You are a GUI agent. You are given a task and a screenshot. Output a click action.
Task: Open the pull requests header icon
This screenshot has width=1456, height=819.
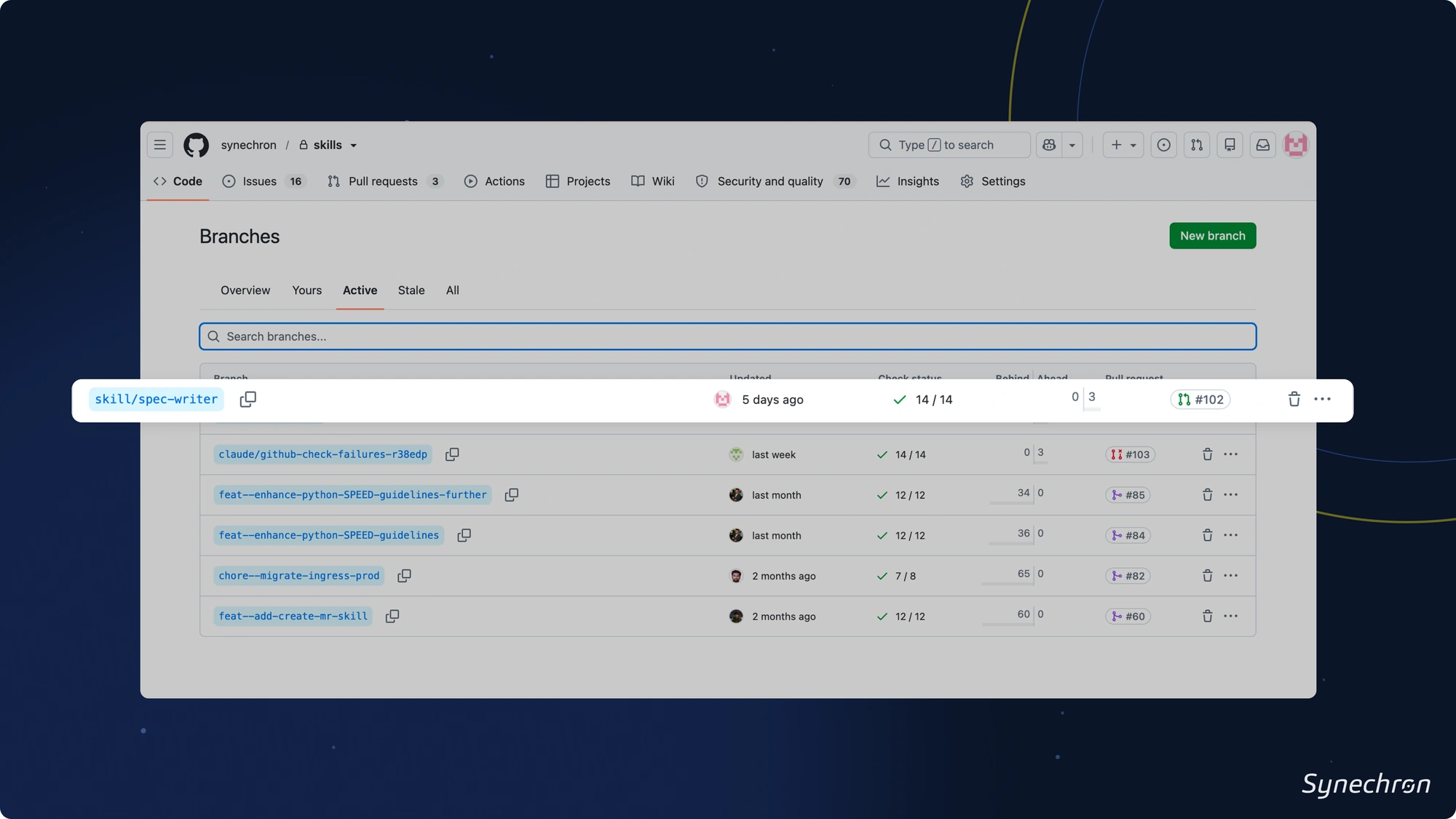(x=1197, y=145)
